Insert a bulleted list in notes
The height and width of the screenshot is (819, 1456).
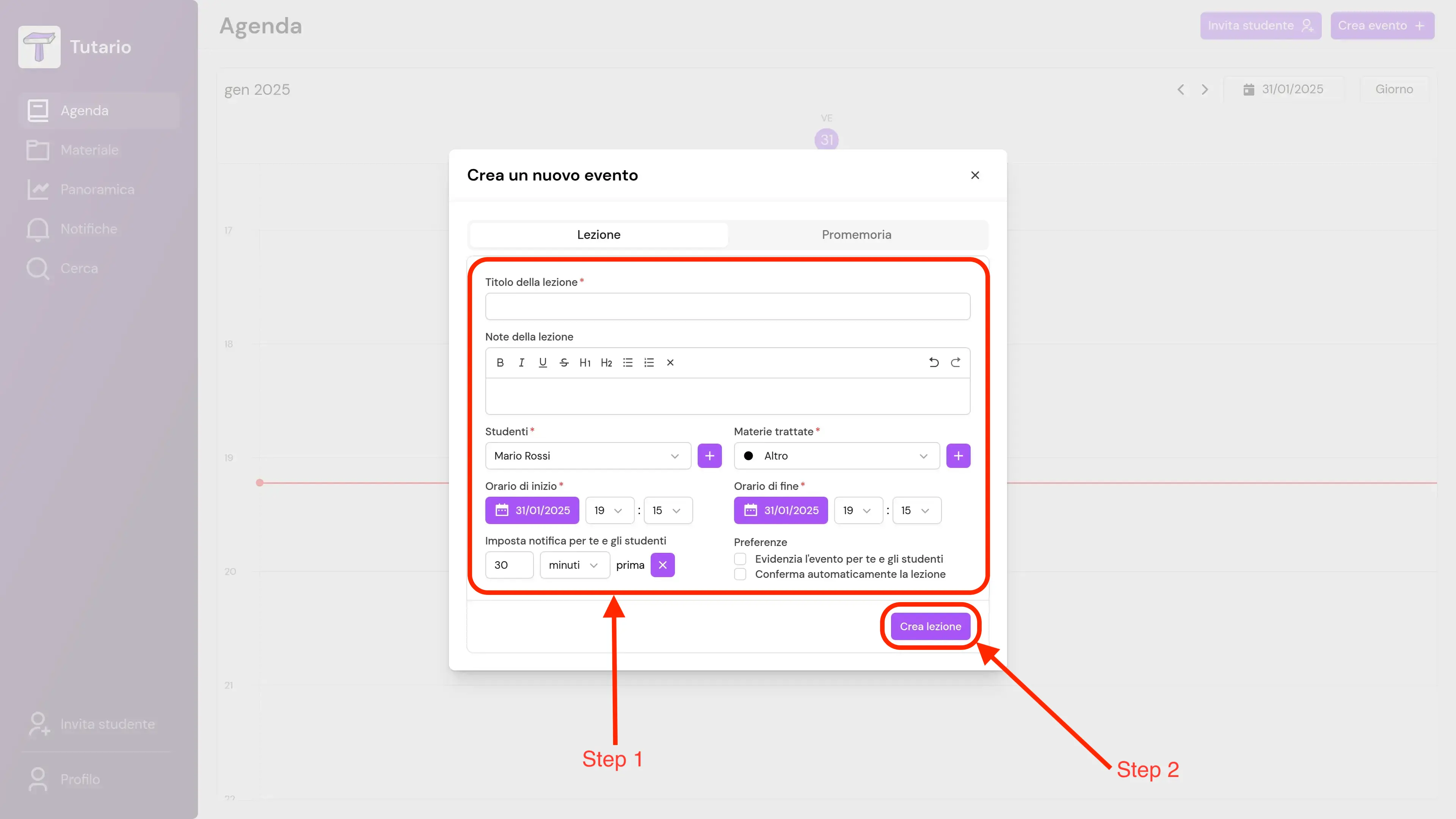pyautogui.click(x=628, y=363)
